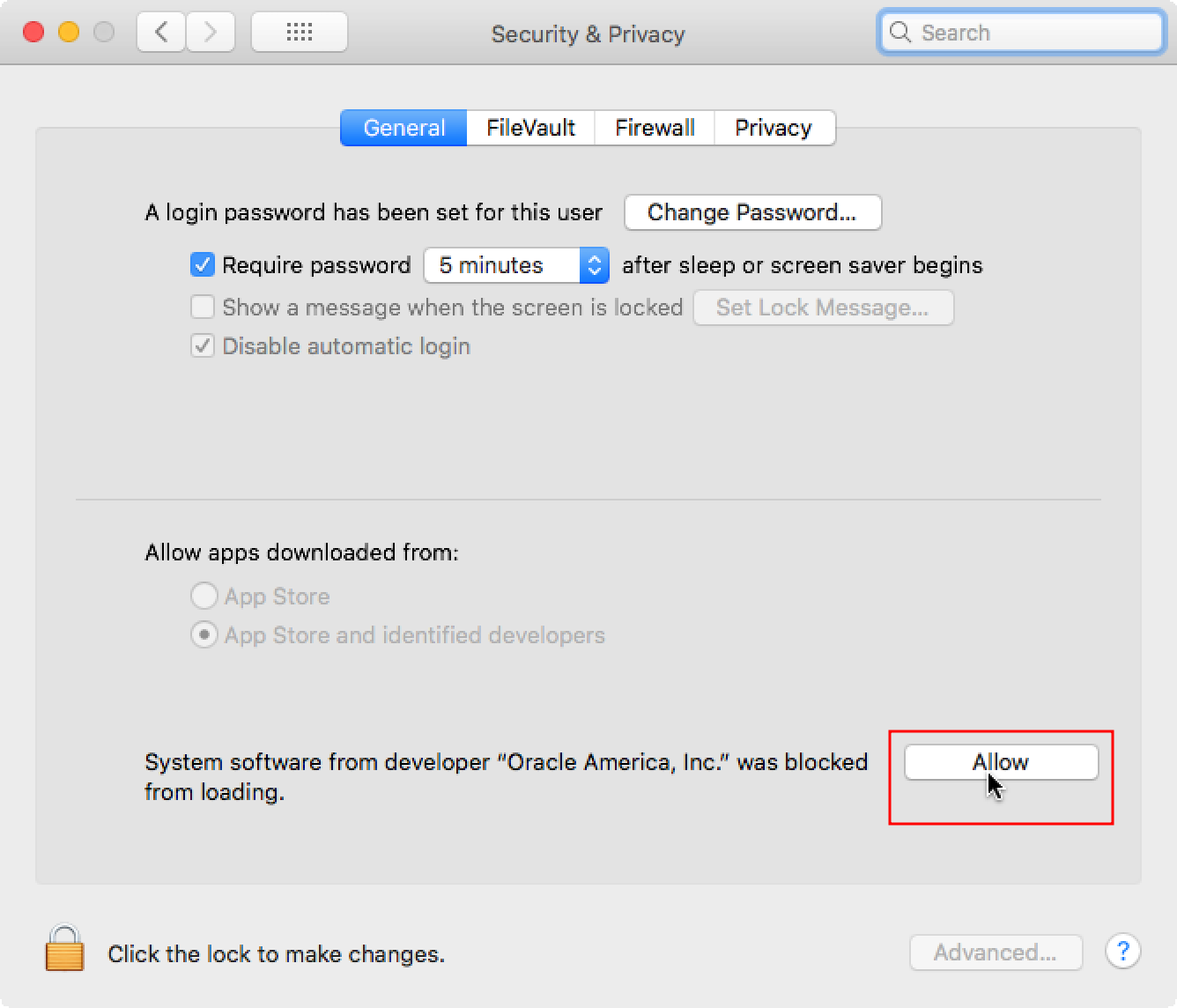This screenshot has width=1177, height=1008.
Task: Select the App Store radio button
Action: (204, 596)
